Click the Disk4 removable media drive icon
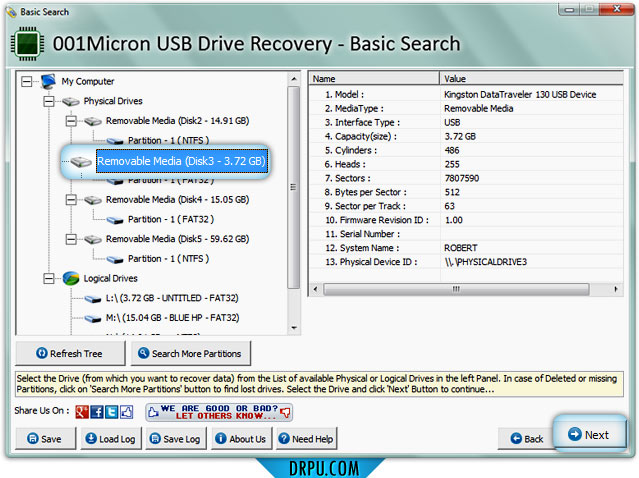The height and width of the screenshot is (478, 639). [93, 200]
